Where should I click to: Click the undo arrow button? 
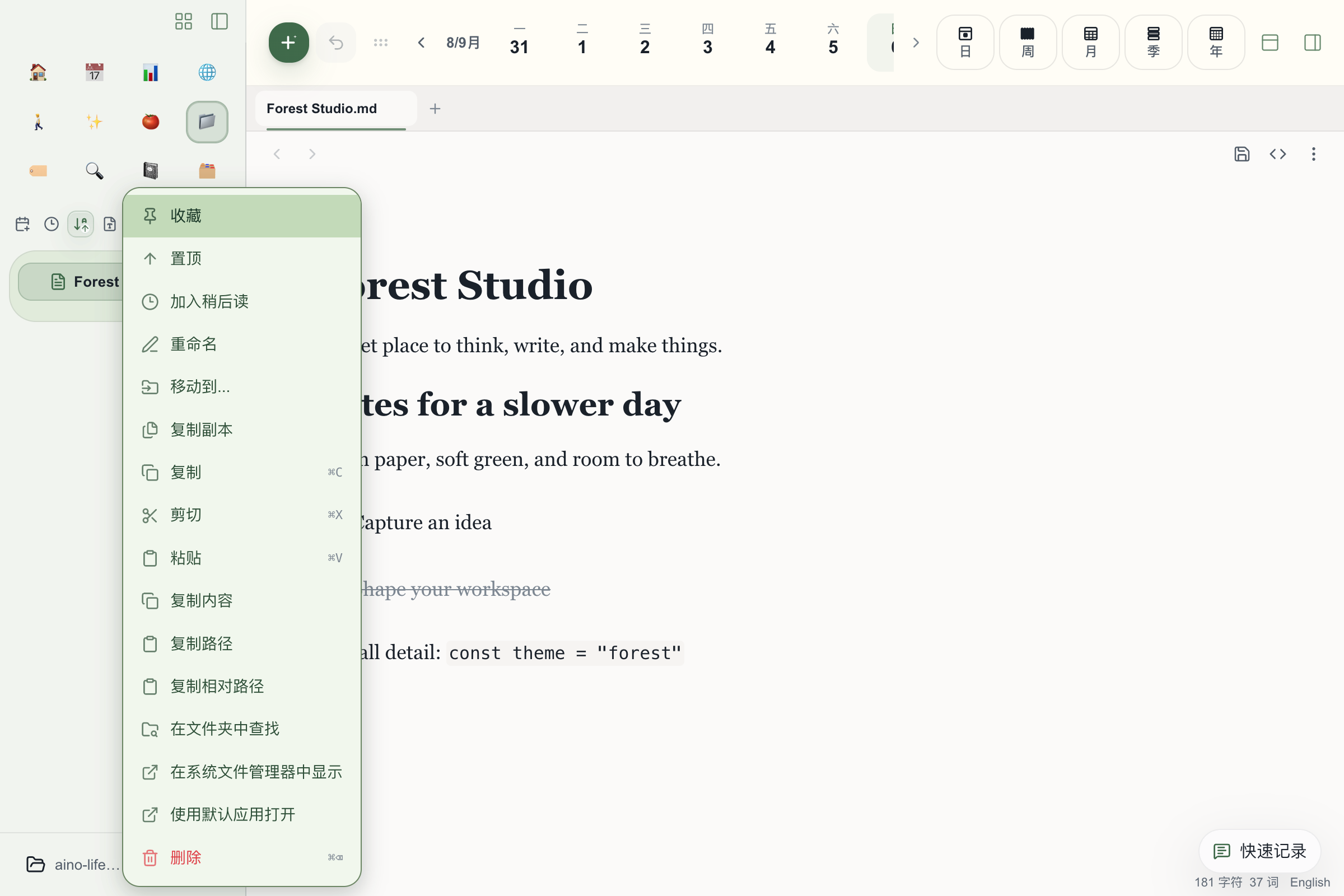[336, 43]
